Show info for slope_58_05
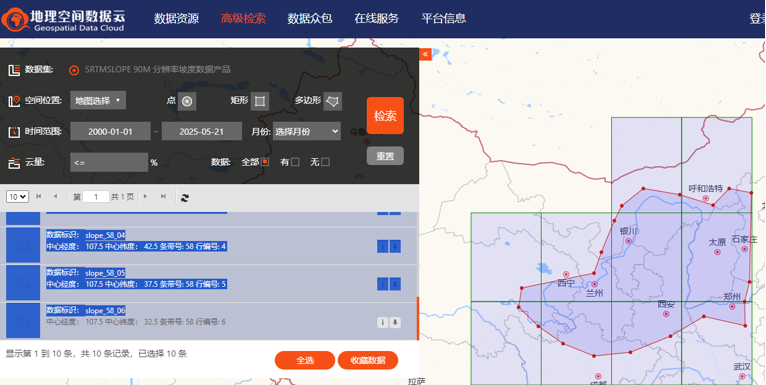766x385 pixels. 383,284
